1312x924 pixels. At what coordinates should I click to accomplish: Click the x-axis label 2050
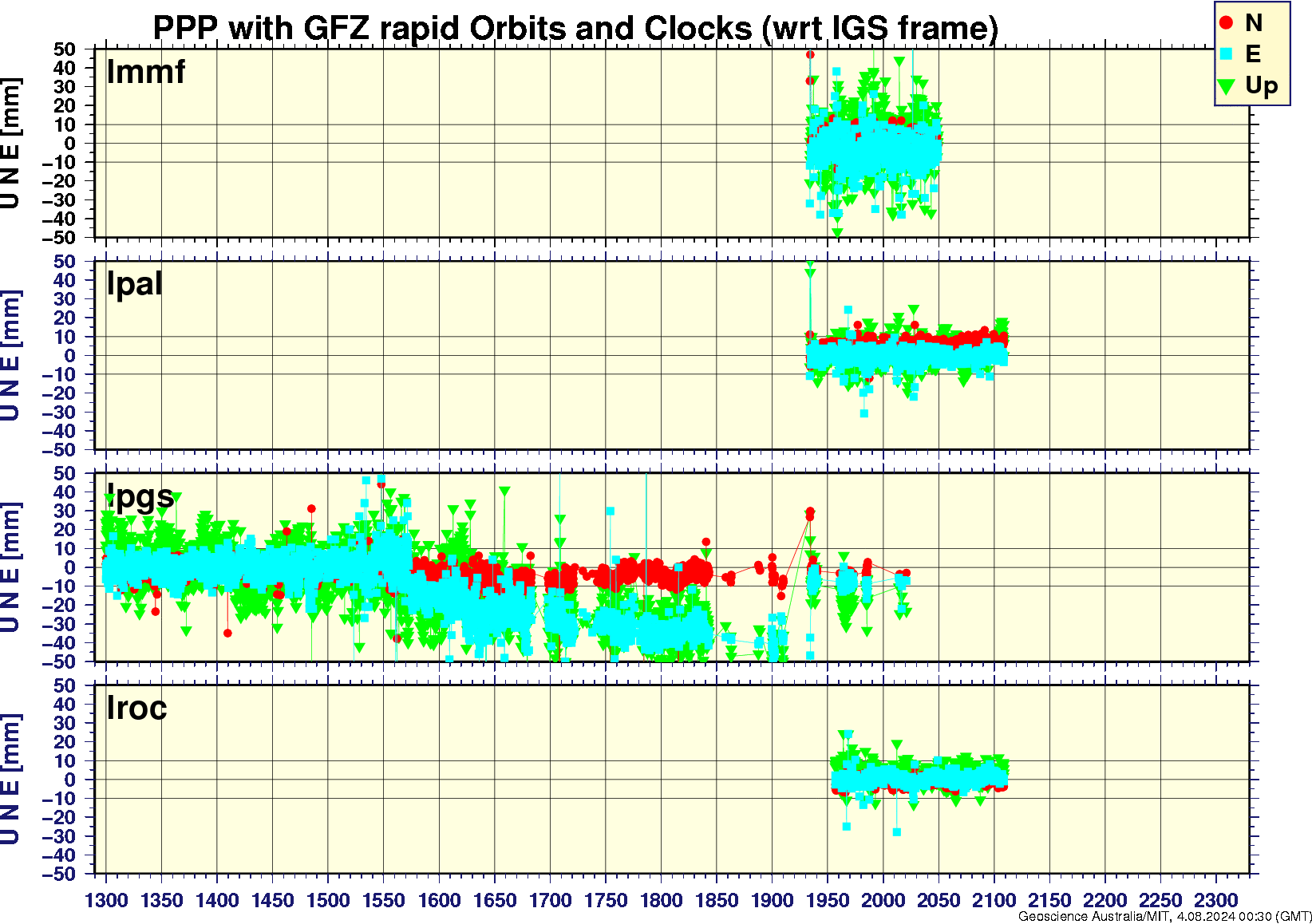pos(939,901)
